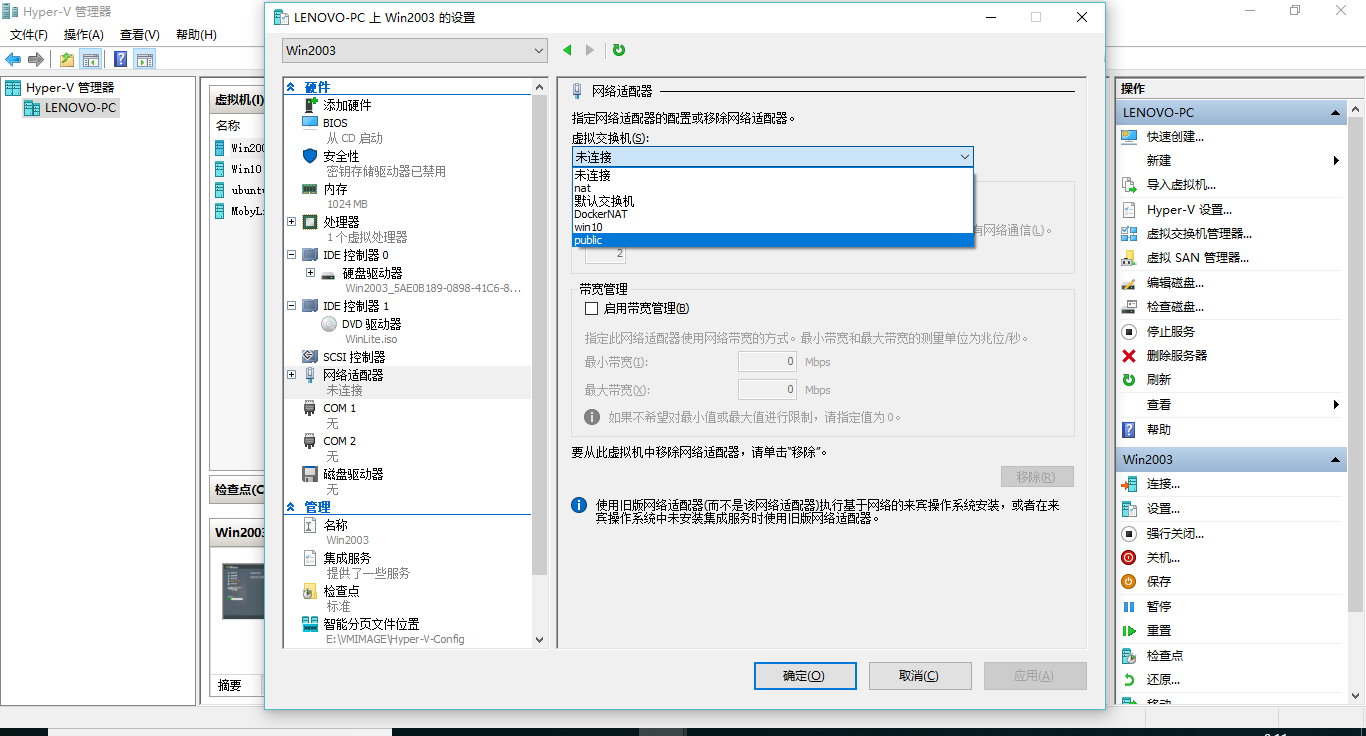This screenshot has height=736, width=1366.
Task: Click the green refresh icon in settings
Action: (x=618, y=50)
